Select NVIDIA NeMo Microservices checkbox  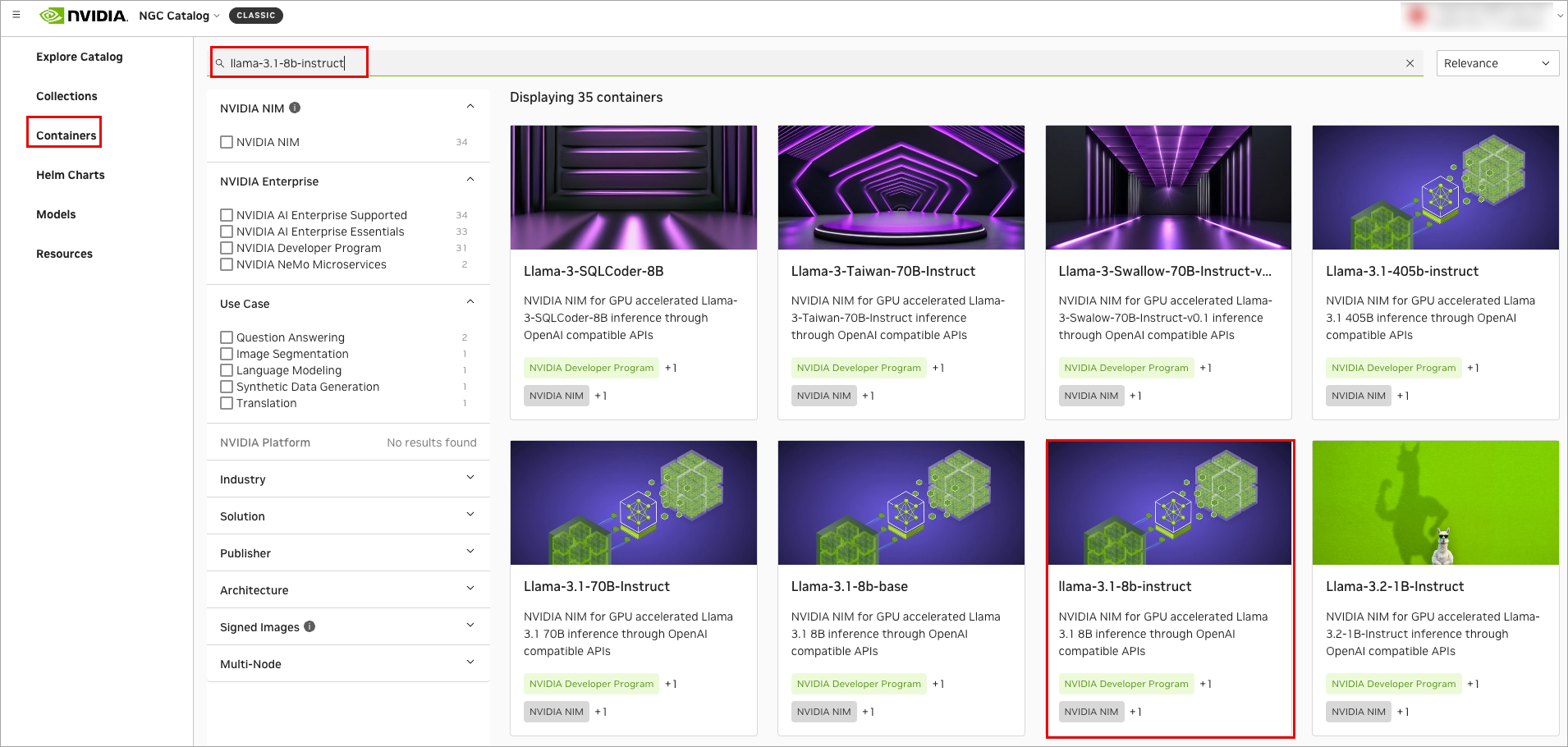click(x=227, y=264)
